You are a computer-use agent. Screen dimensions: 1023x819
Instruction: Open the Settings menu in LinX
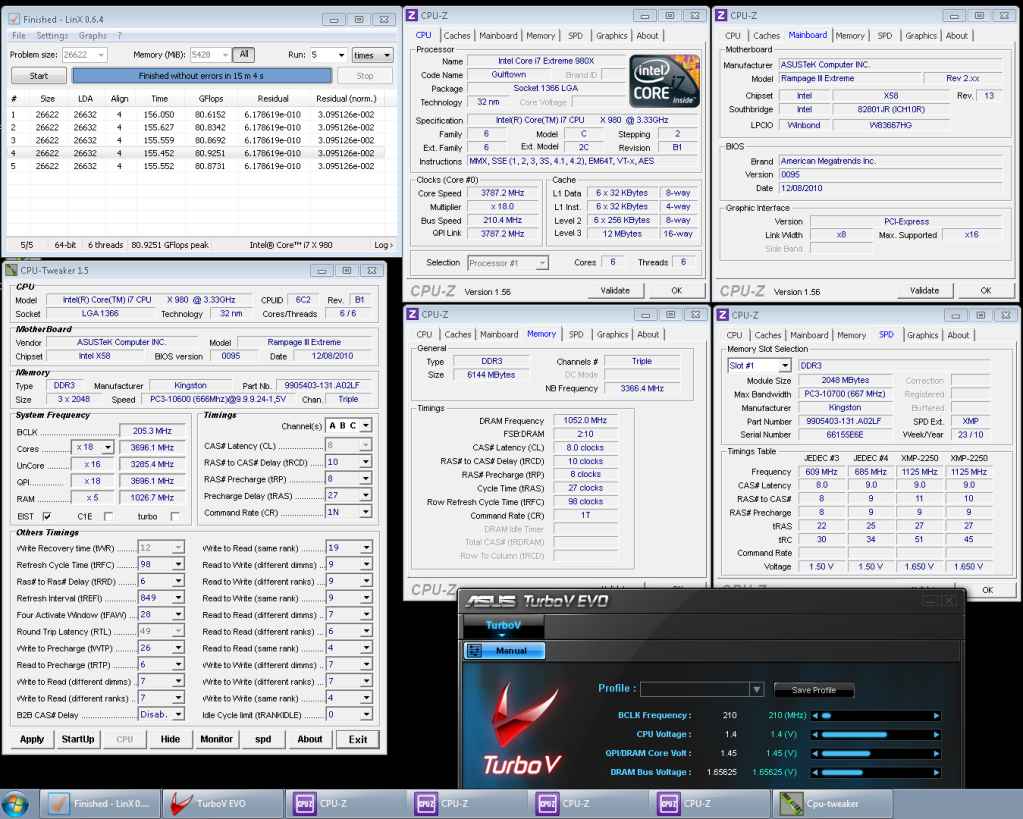pyautogui.click(x=52, y=36)
